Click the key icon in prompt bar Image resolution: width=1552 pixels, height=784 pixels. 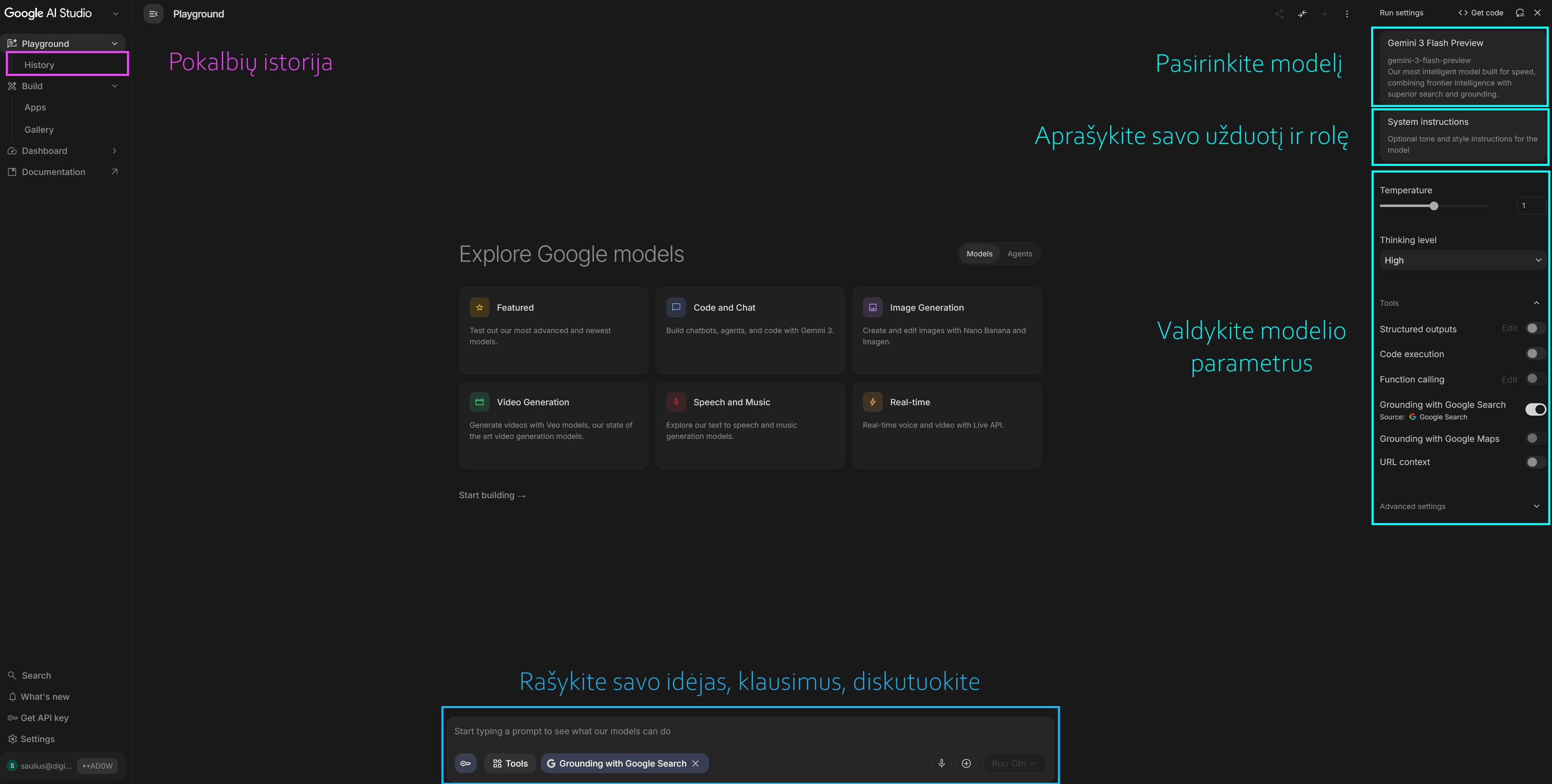point(466,764)
